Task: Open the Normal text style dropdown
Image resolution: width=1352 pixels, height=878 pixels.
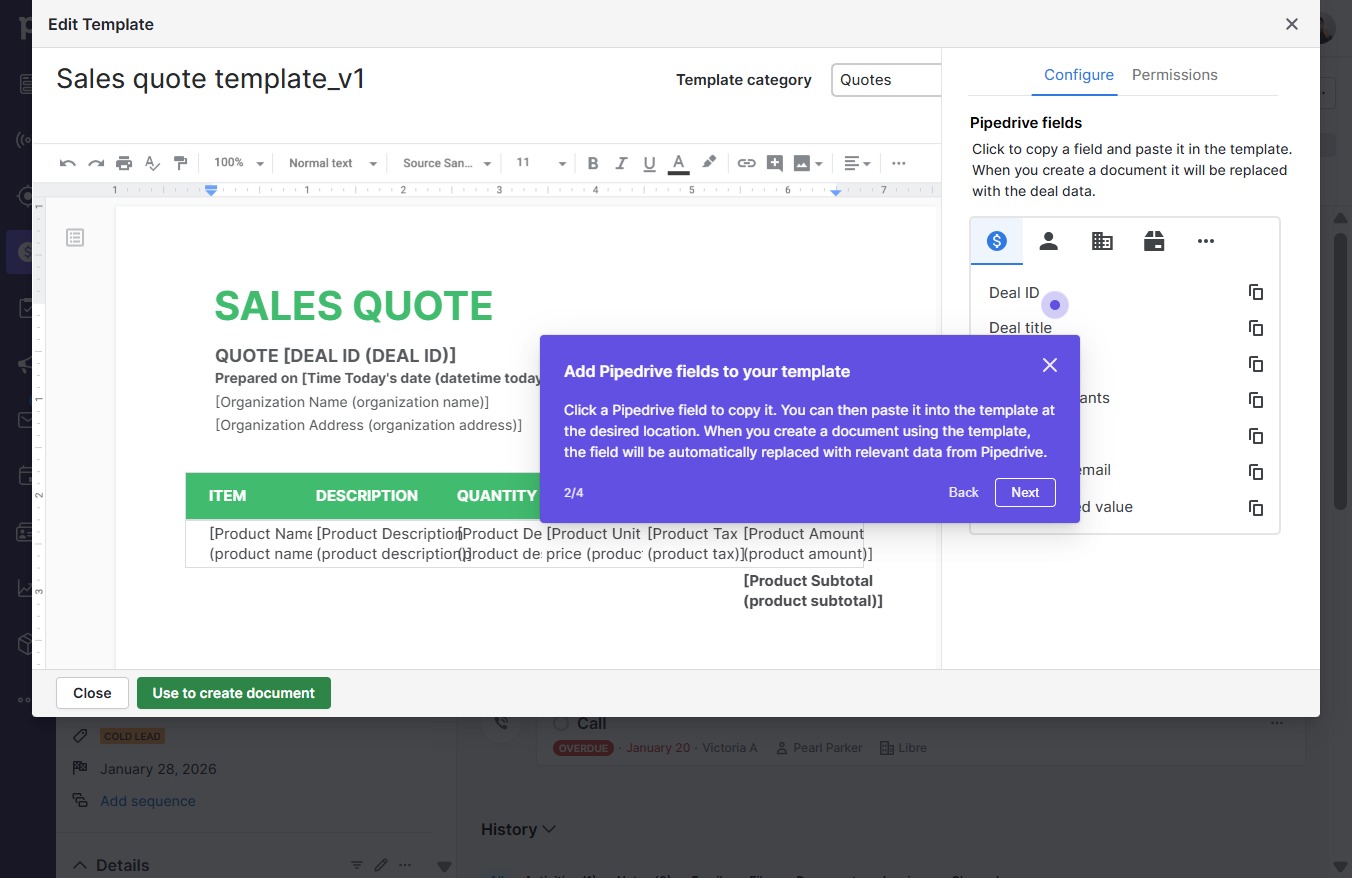Action: point(333,163)
